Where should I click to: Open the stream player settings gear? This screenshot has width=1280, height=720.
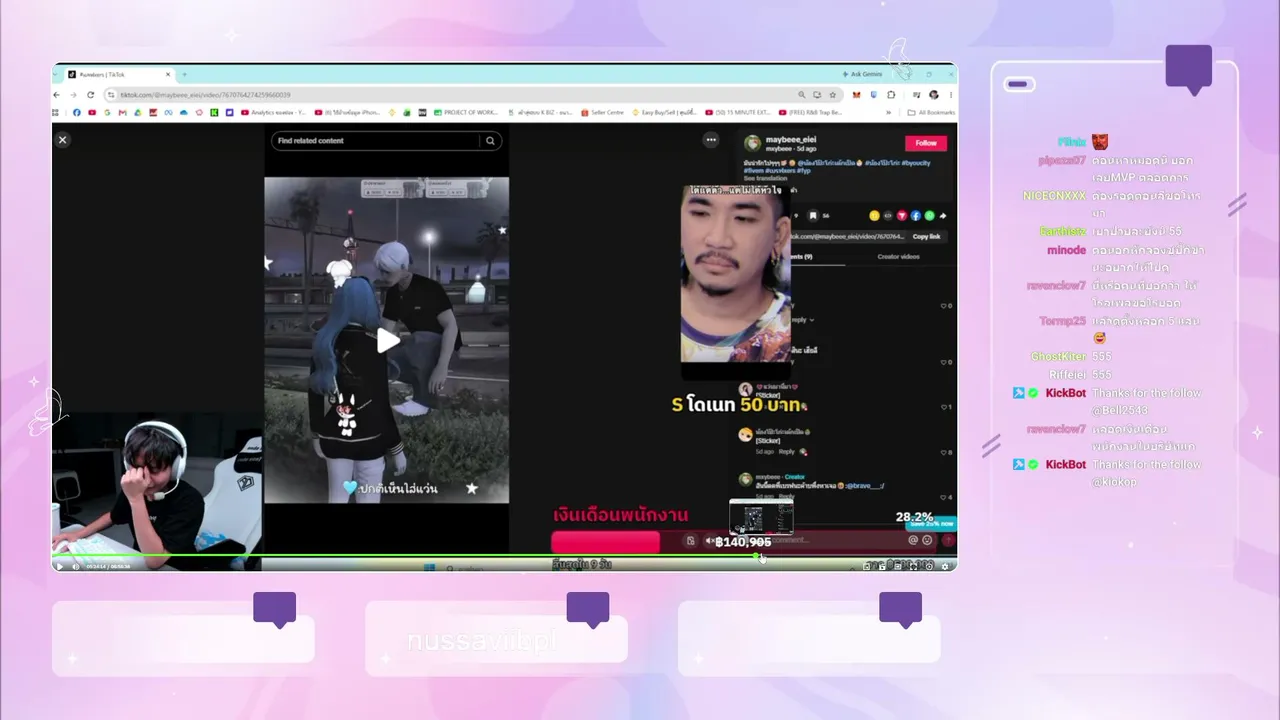tap(944, 567)
